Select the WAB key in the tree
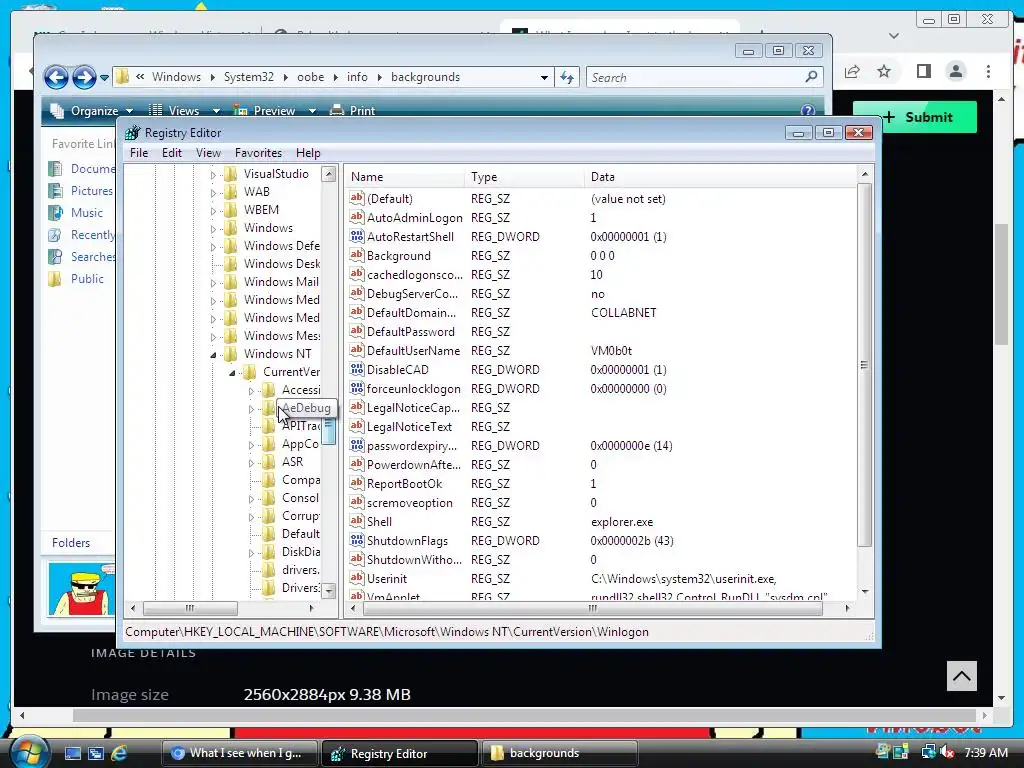 pos(257,191)
